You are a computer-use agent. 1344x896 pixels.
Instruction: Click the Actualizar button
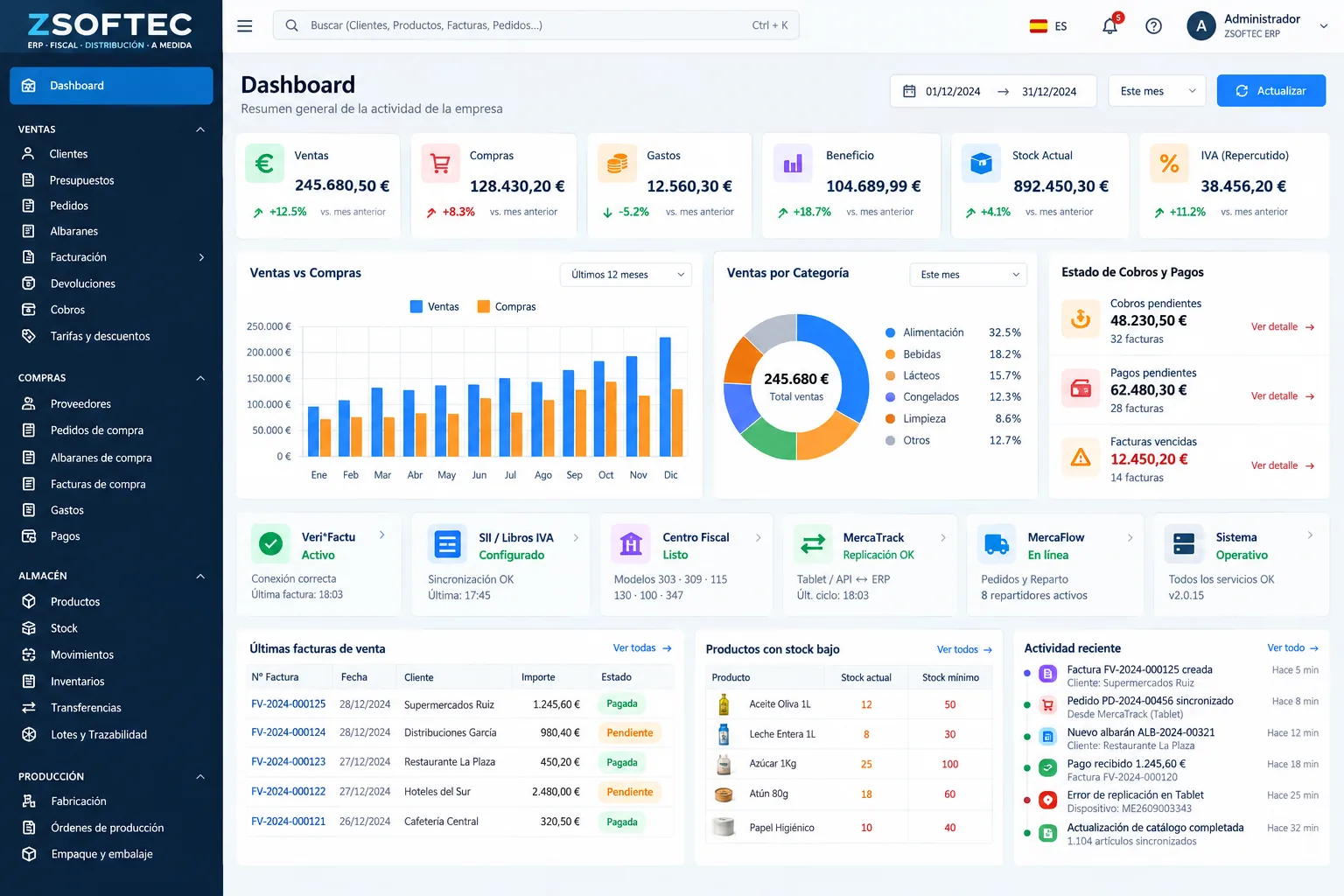click(x=1270, y=91)
